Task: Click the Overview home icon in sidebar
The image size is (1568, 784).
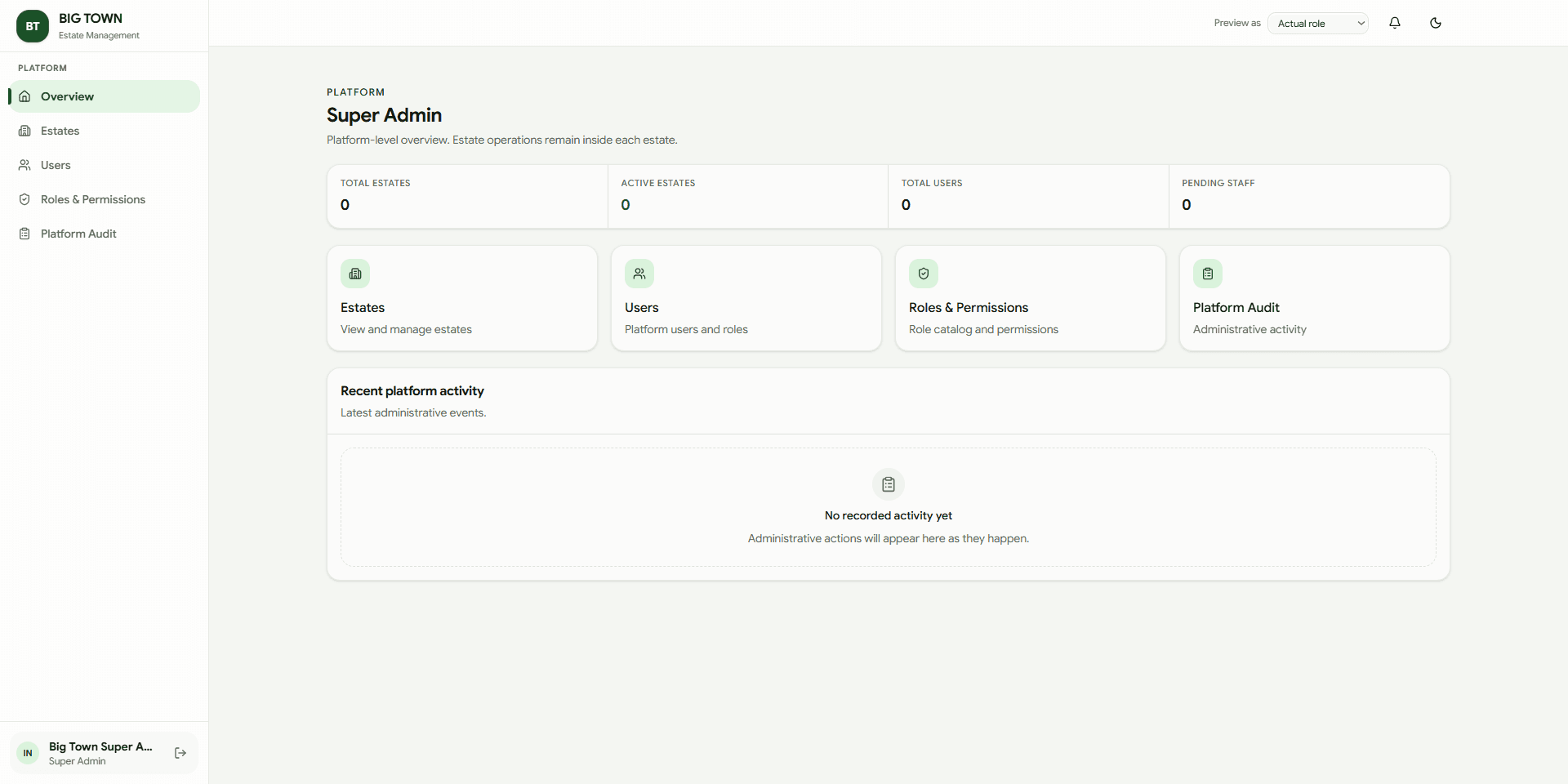Action: tap(24, 96)
